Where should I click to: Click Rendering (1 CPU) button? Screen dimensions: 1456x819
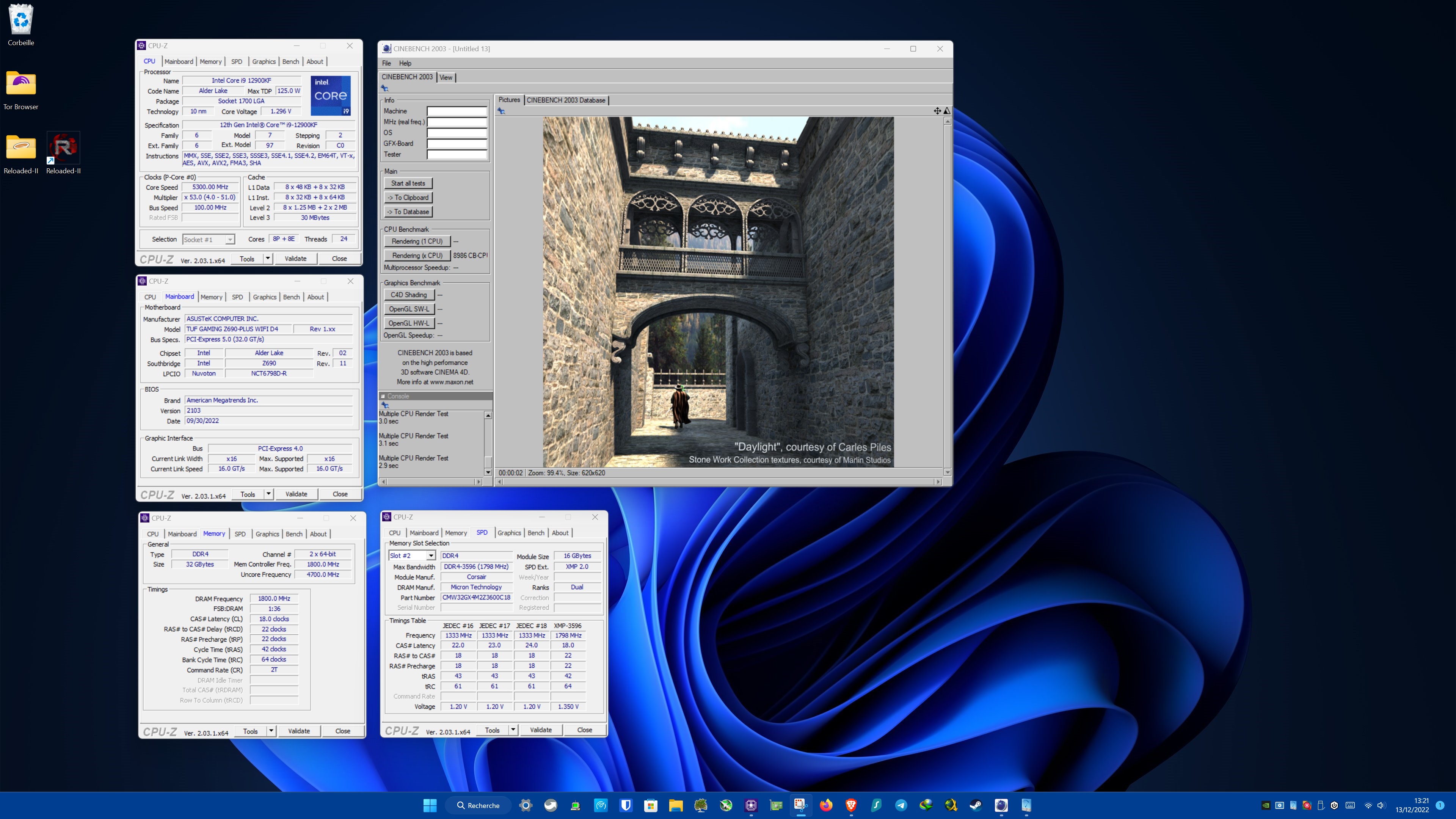click(417, 242)
